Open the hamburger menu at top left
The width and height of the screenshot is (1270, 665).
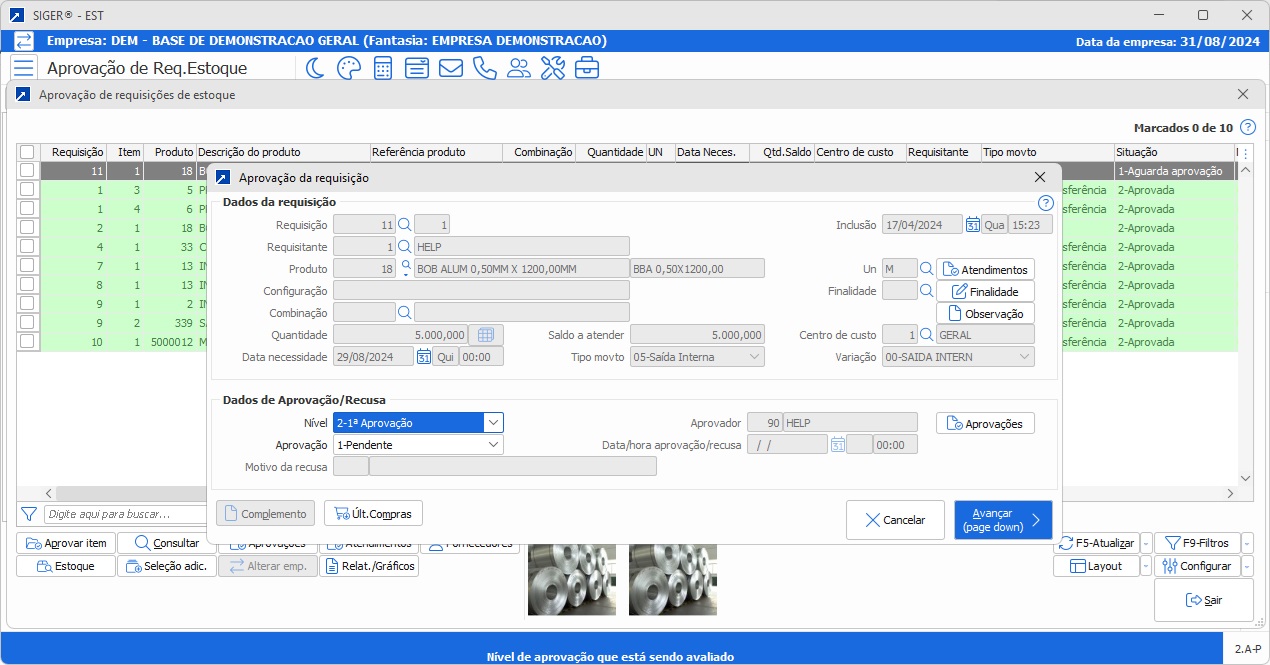(x=24, y=68)
